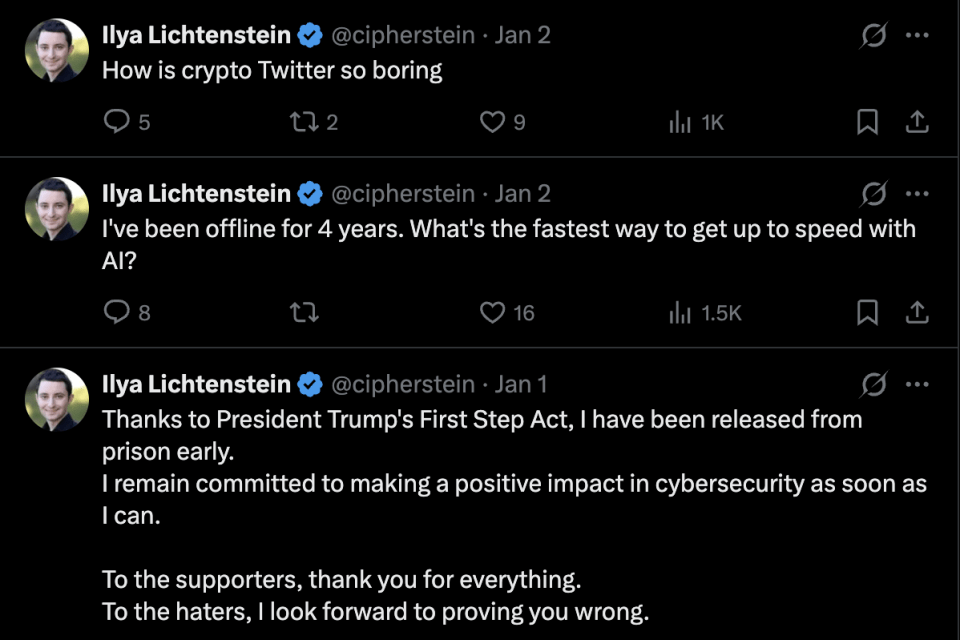Share the "offline for 4 years" tweet
The width and height of the screenshot is (960, 640).
click(x=916, y=313)
